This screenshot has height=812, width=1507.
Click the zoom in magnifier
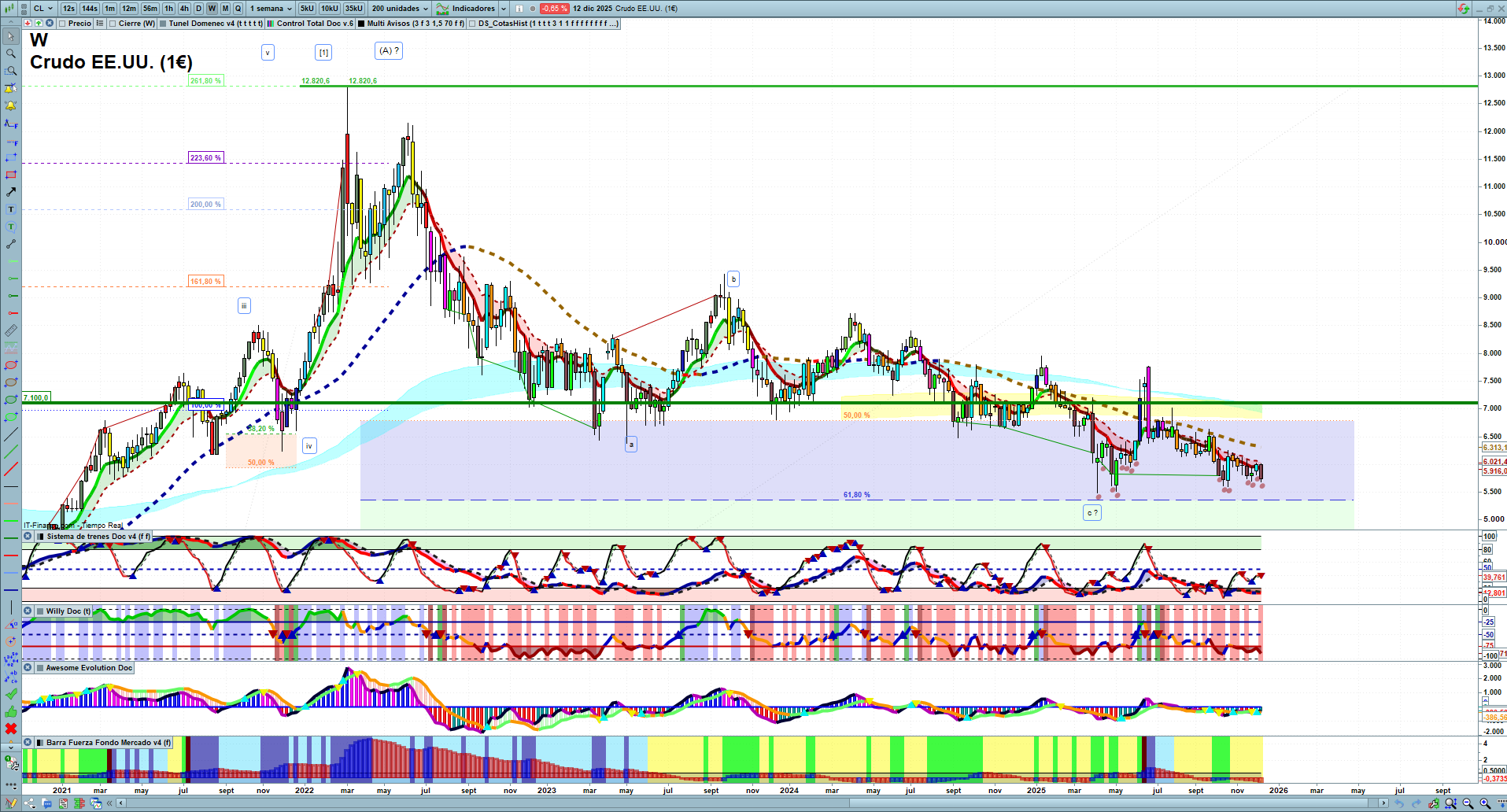pos(1486,803)
